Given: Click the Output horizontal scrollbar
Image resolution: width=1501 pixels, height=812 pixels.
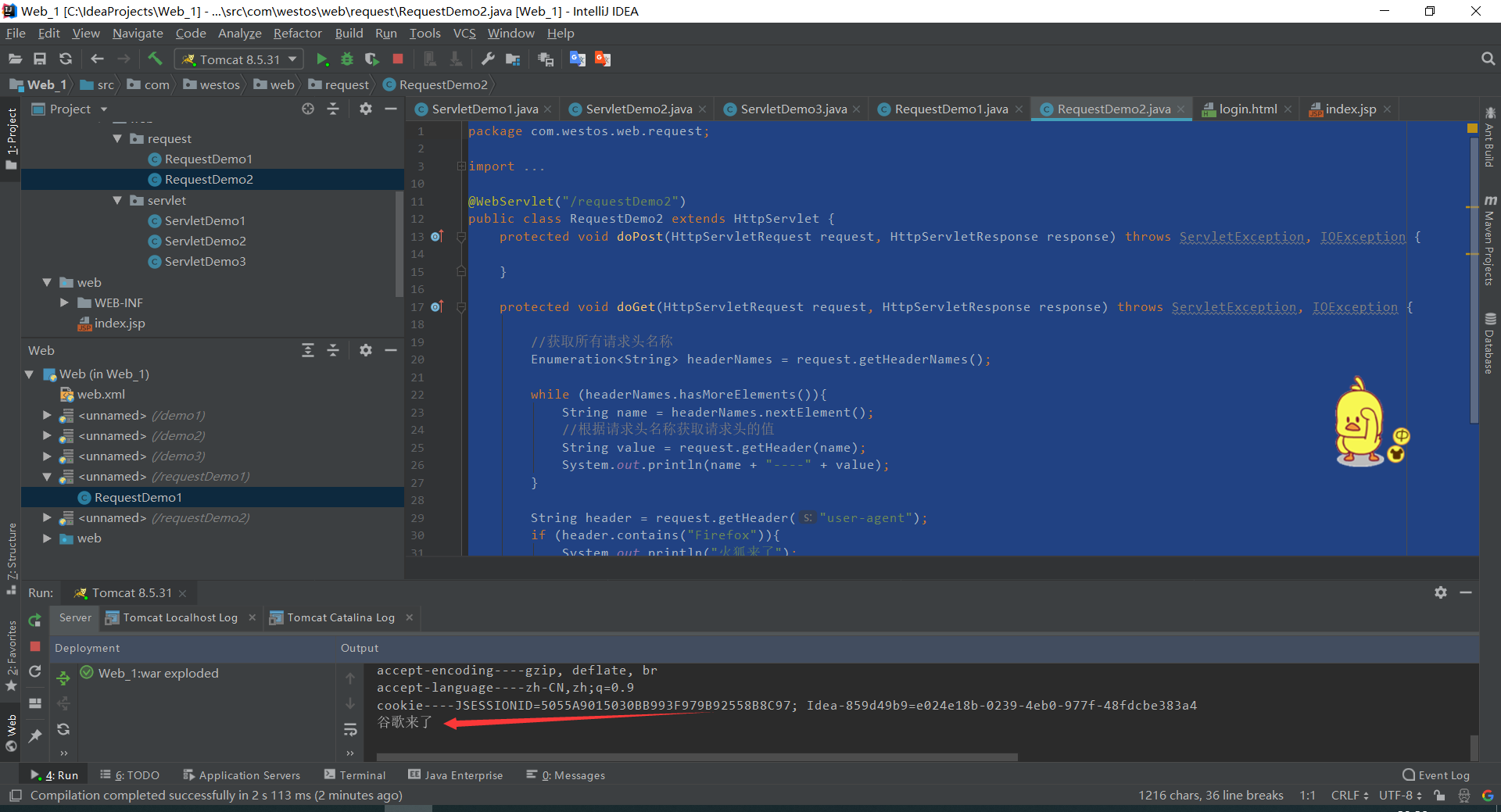Looking at the screenshot, I should coord(697,757).
